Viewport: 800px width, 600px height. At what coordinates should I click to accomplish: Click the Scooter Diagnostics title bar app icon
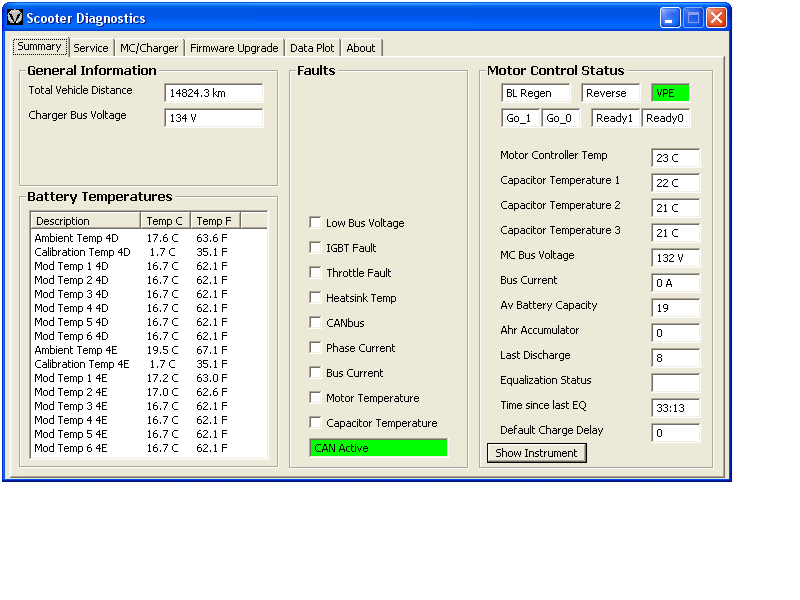[x=15, y=17]
